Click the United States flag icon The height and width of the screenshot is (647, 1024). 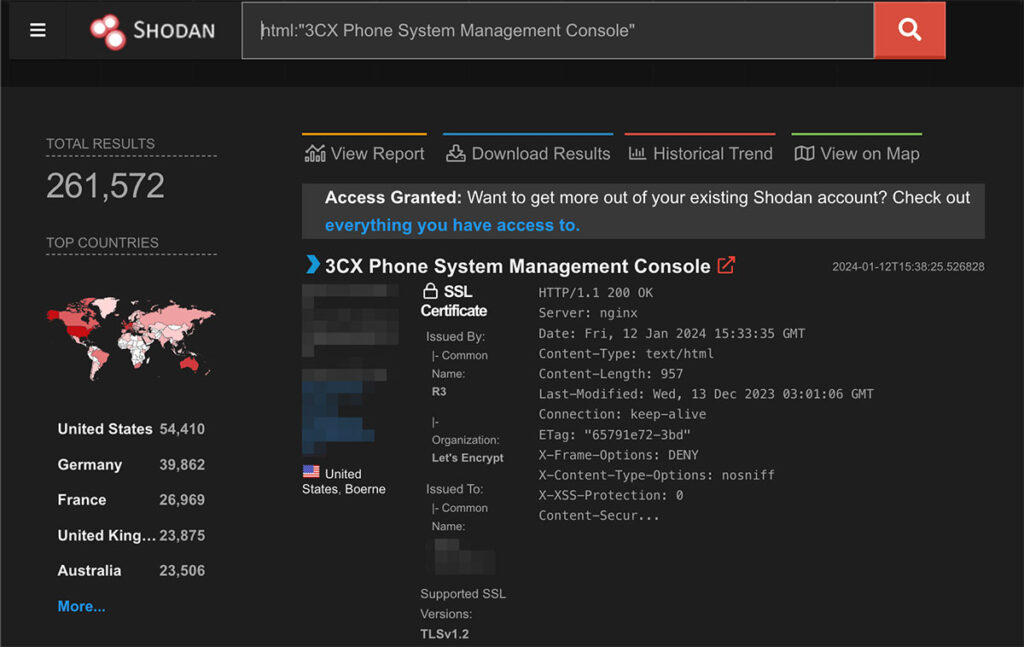click(x=311, y=471)
